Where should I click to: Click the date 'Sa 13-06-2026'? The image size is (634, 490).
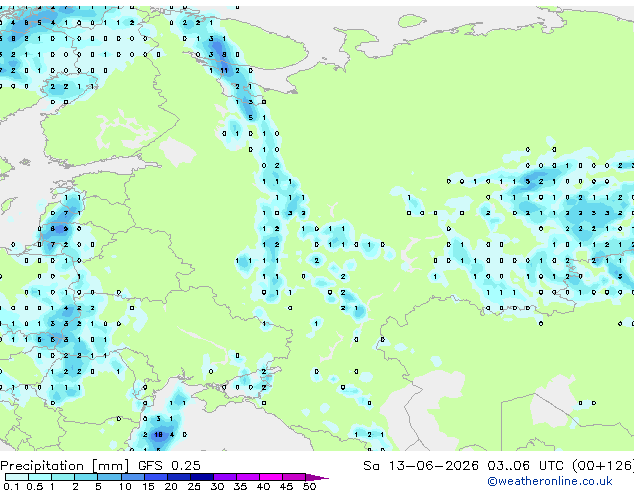[x=421, y=466]
